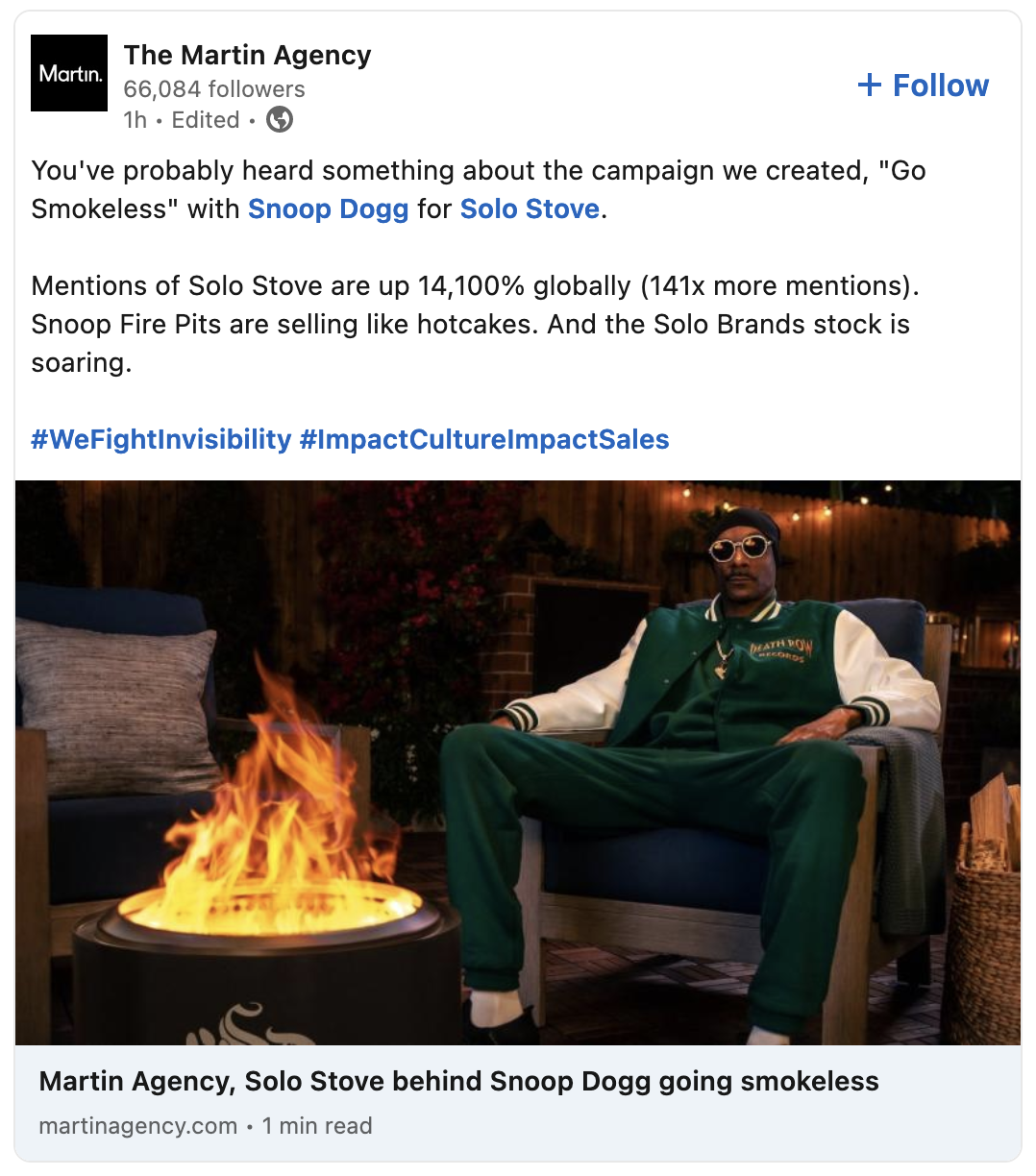Click the plus sign beside Follow
The image size is (1036, 1176).
tap(870, 86)
